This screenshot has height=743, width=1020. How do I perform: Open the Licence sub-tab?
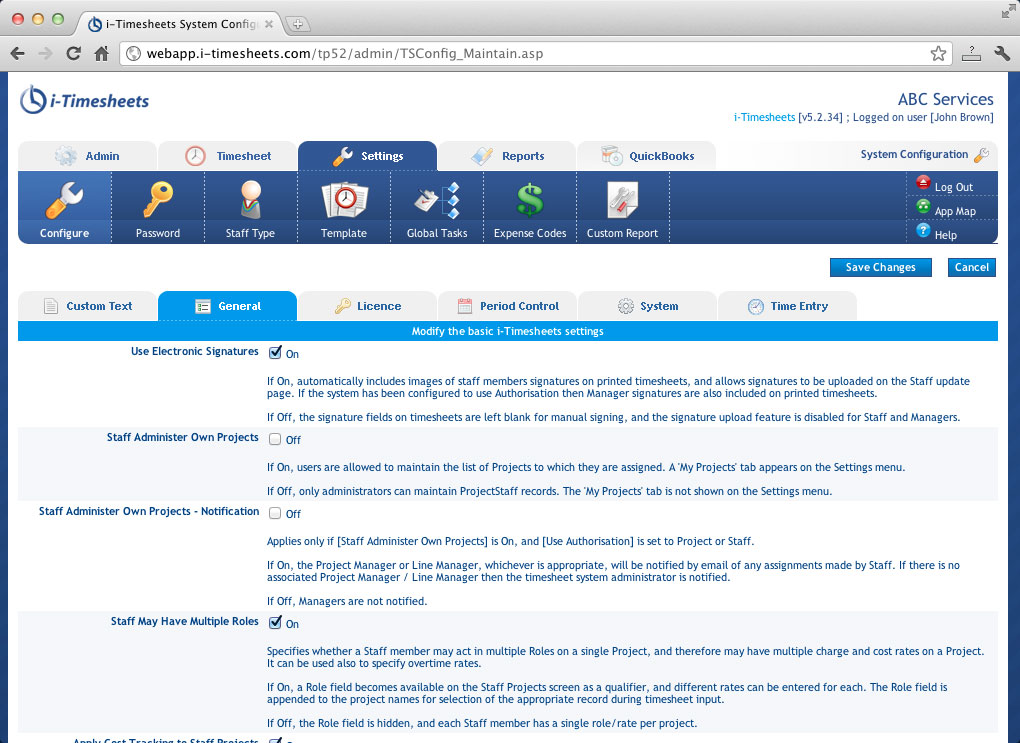pyautogui.click(x=368, y=306)
